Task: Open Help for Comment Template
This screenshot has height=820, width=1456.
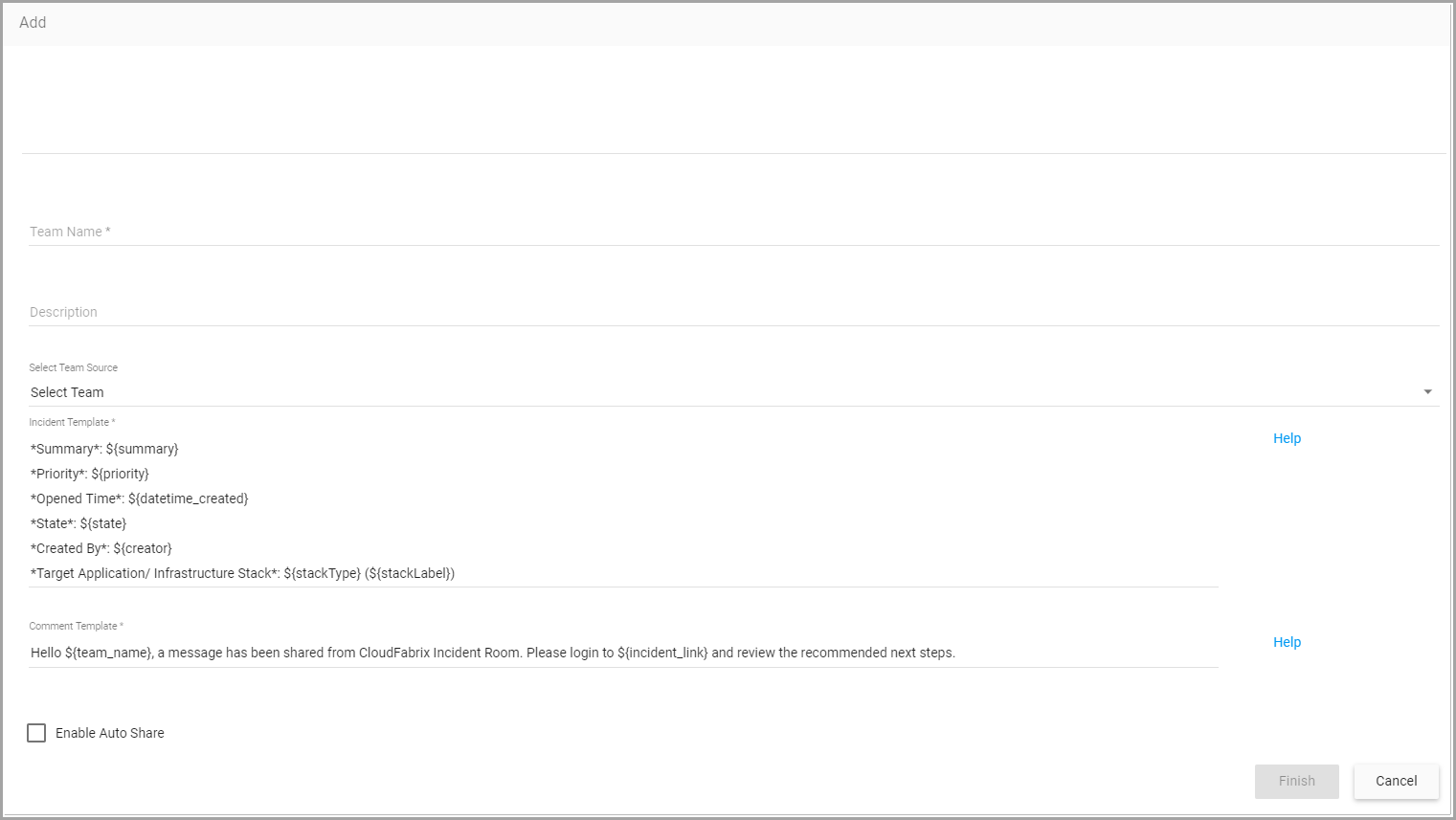Action: 1287,642
